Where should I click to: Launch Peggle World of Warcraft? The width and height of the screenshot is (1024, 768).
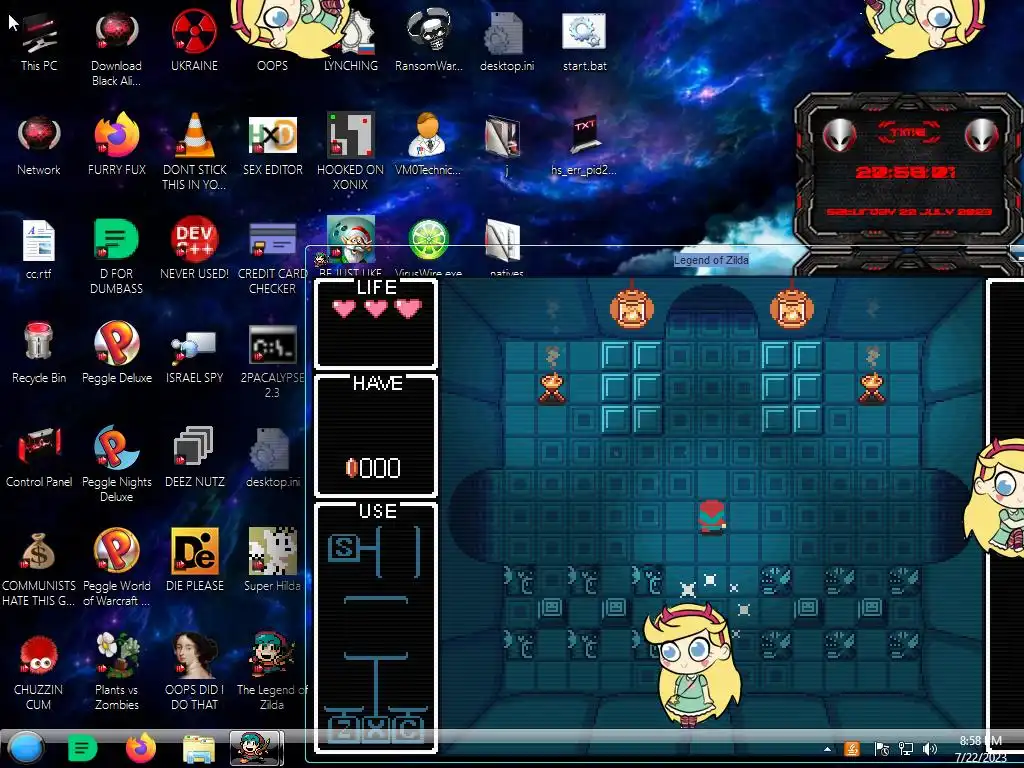(116, 569)
